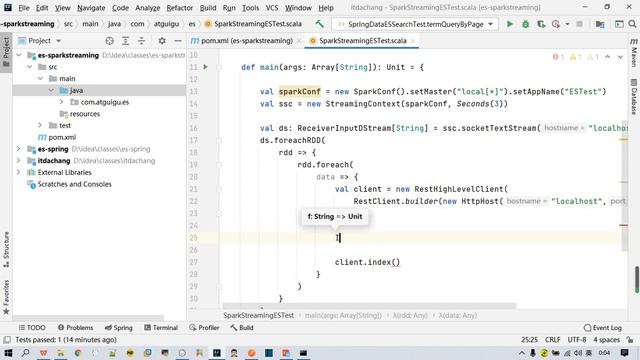Open the TODO tool window

click(32, 328)
